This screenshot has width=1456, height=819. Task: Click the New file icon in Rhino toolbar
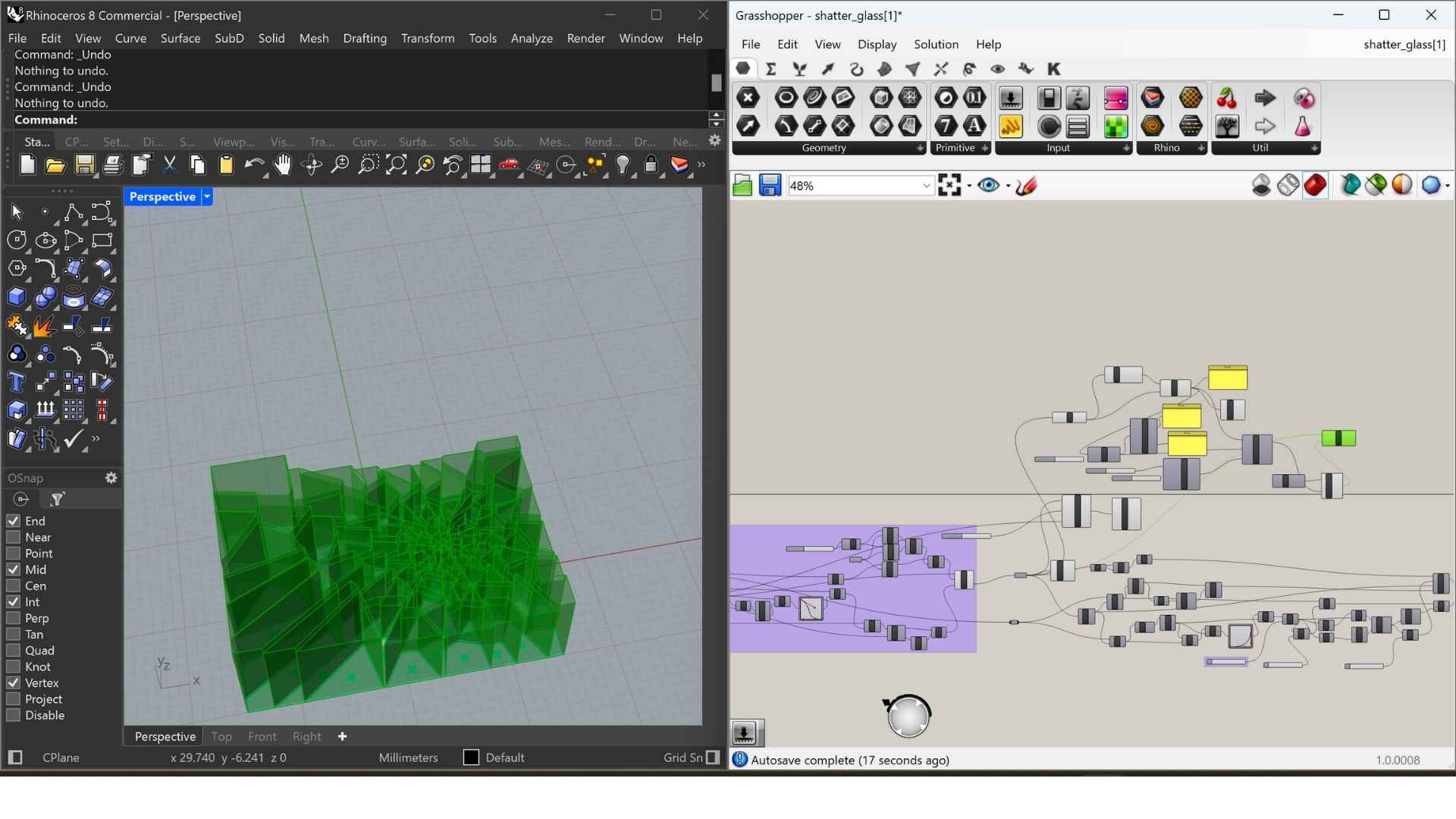[x=27, y=165]
